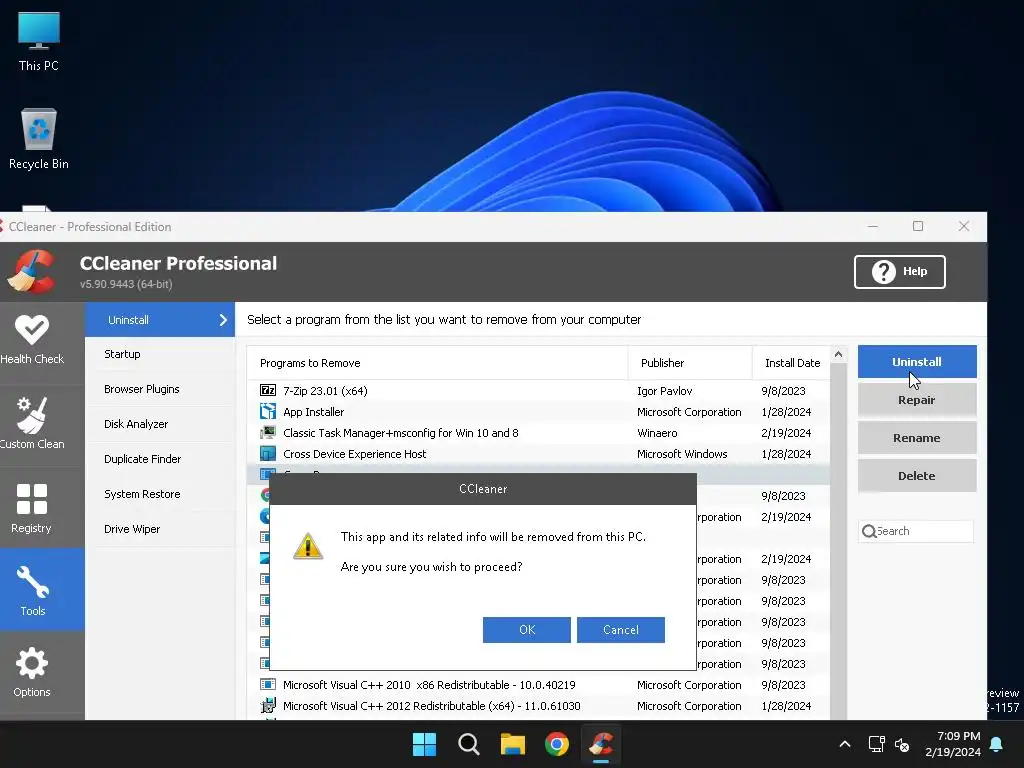Viewport: 1024px width, 768px height.
Task: Open the Recycle Bin desktop icon
Action: 39,139
